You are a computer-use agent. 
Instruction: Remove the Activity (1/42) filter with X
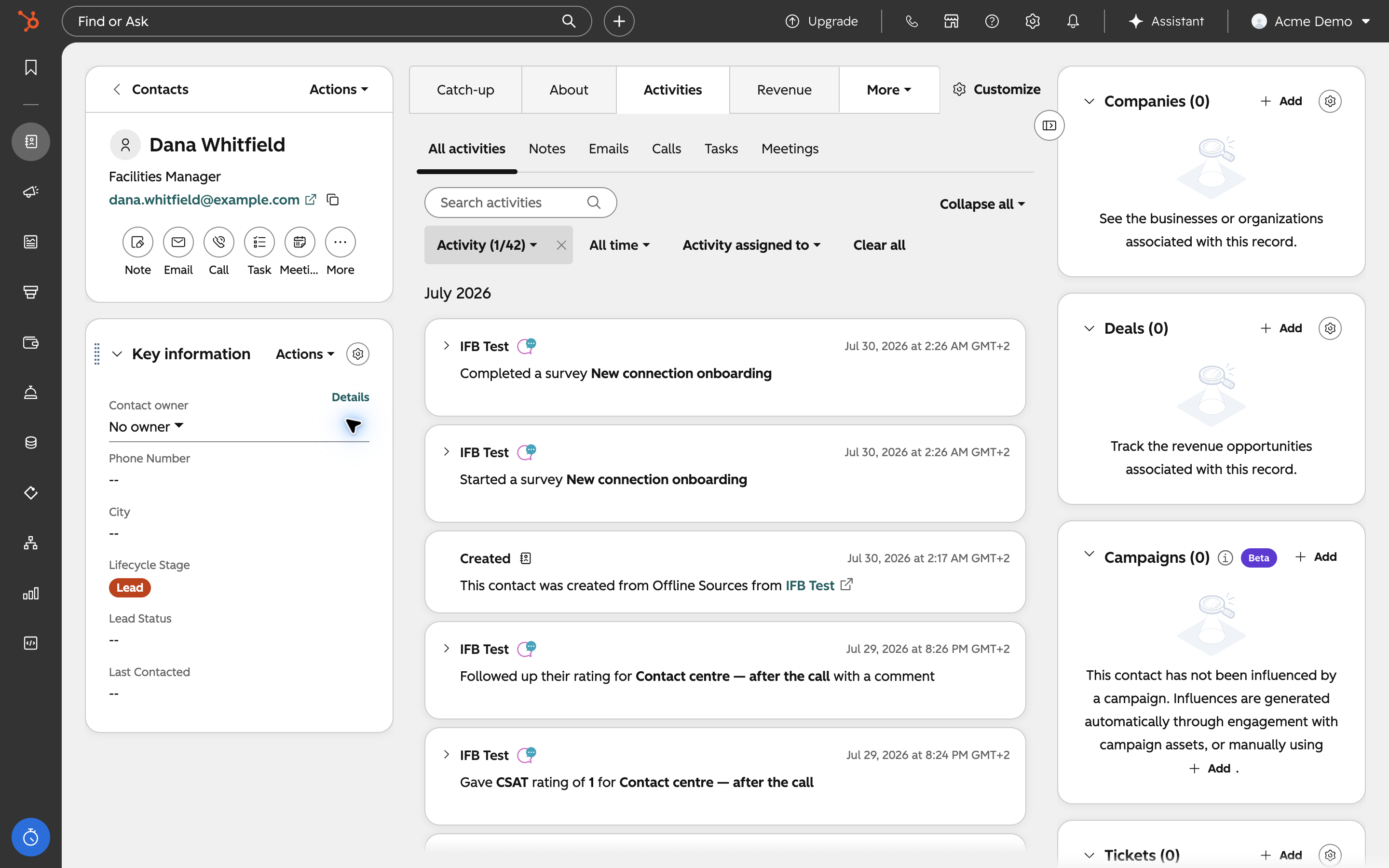(561, 245)
